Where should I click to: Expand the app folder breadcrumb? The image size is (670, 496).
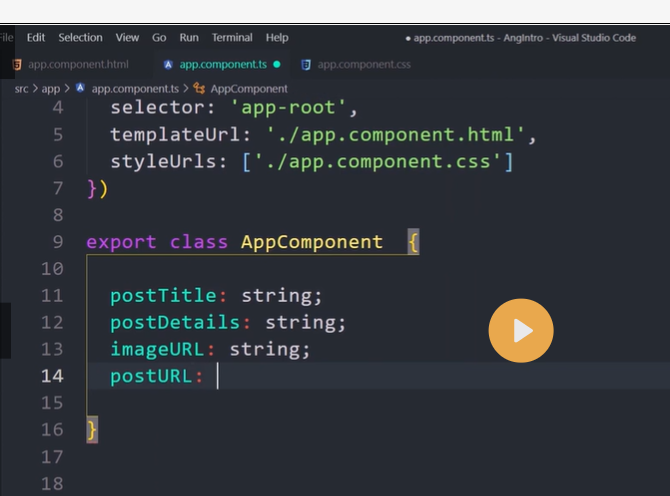click(51, 88)
